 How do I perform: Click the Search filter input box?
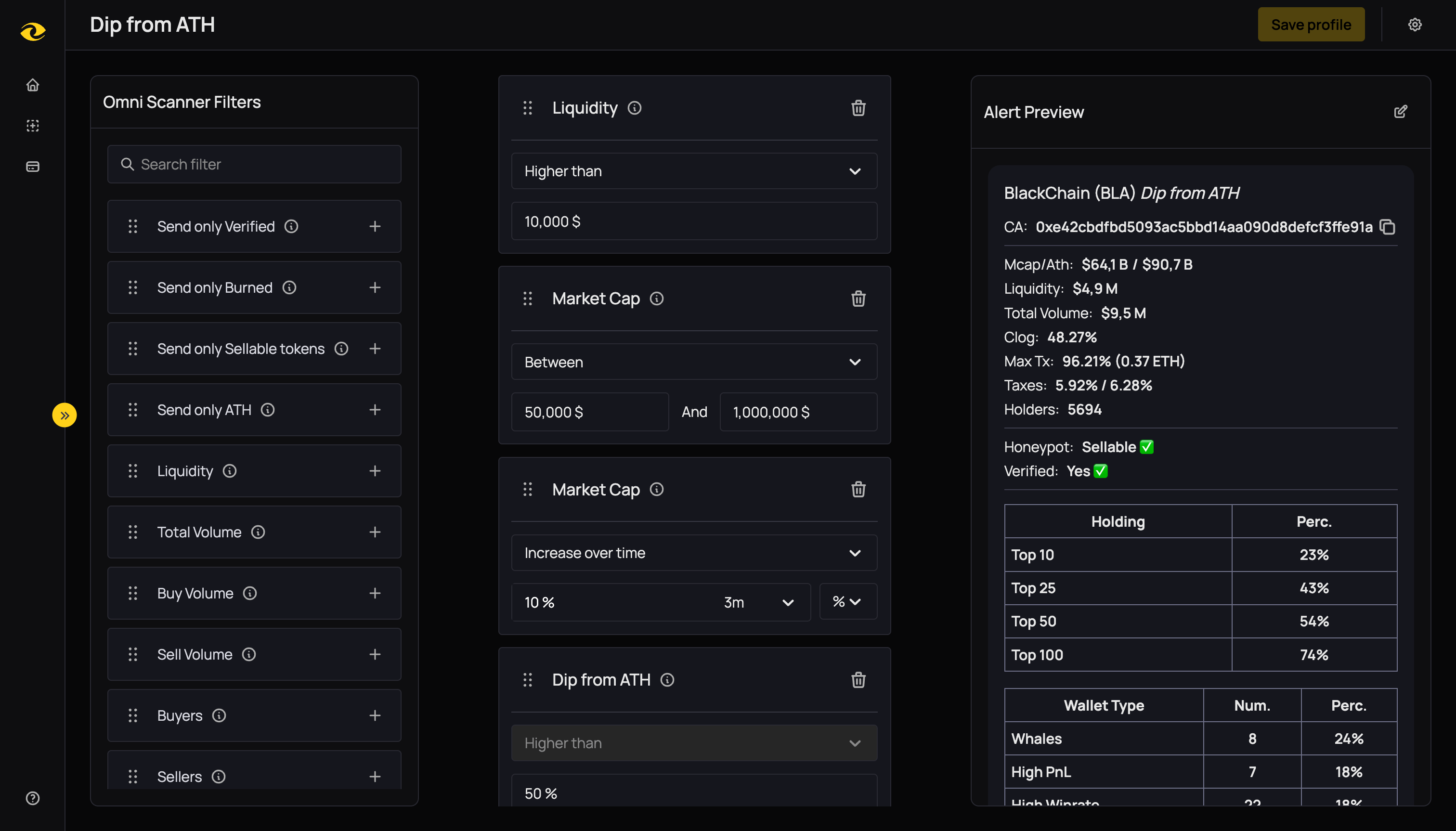[255, 164]
